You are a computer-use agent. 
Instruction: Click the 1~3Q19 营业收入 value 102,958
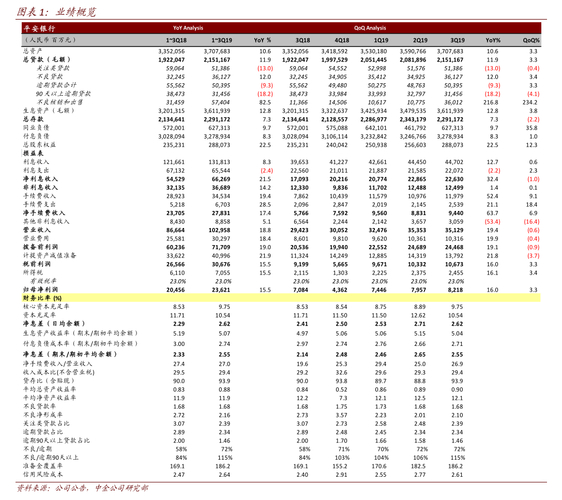pos(219,230)
